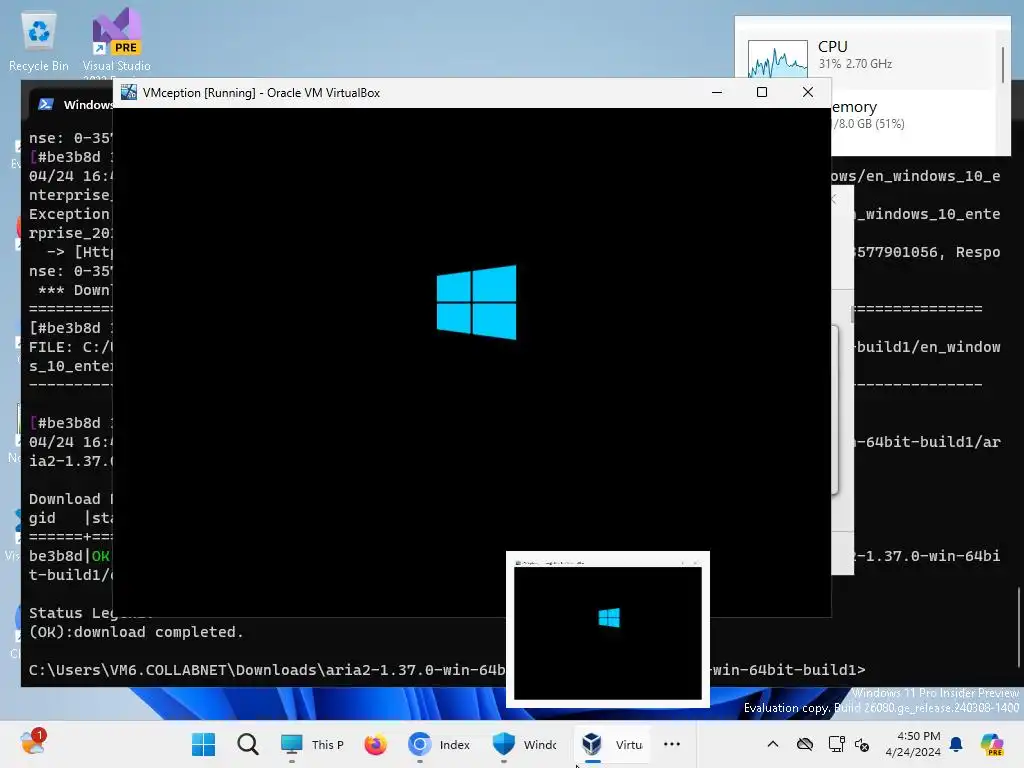Open the notifications bell icon
The width and height of the screenshot is (1024, 768).
point(956,744)
